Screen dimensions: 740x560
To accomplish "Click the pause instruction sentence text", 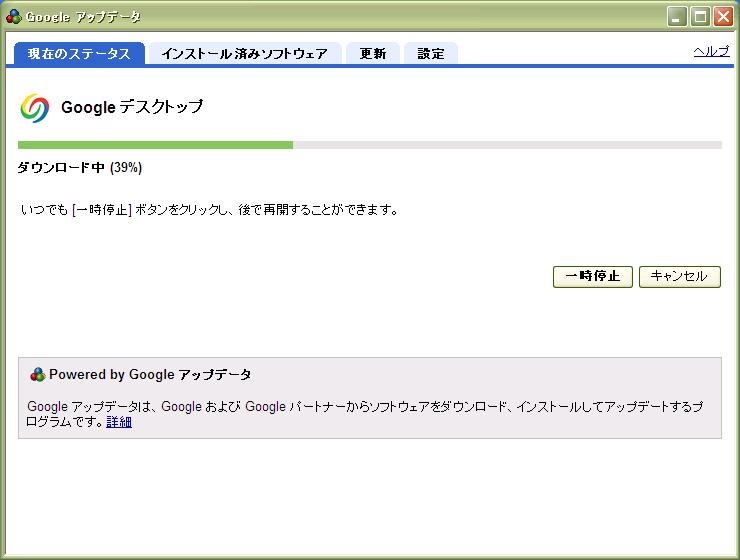I will pyautogui.click(x=210, y=209).
